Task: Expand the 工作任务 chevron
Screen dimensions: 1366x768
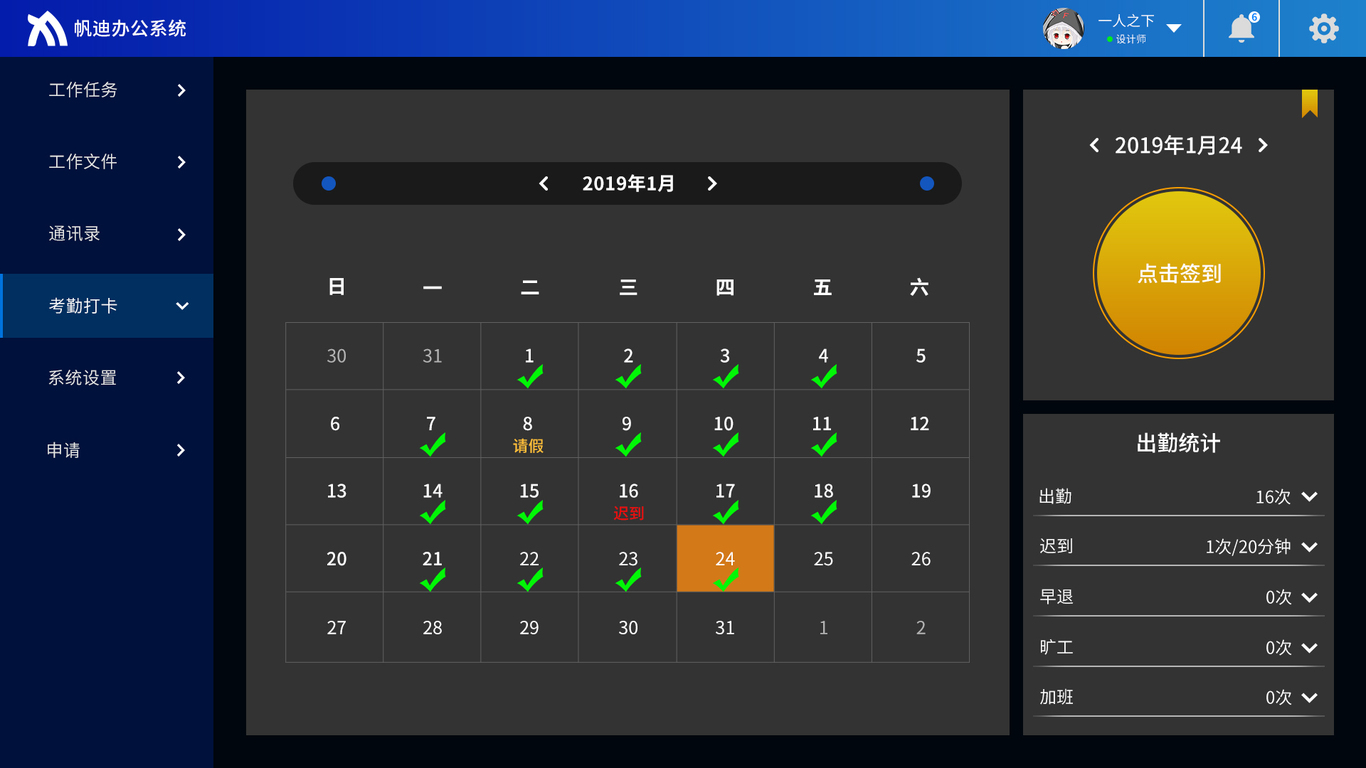Action: [181, 90]
